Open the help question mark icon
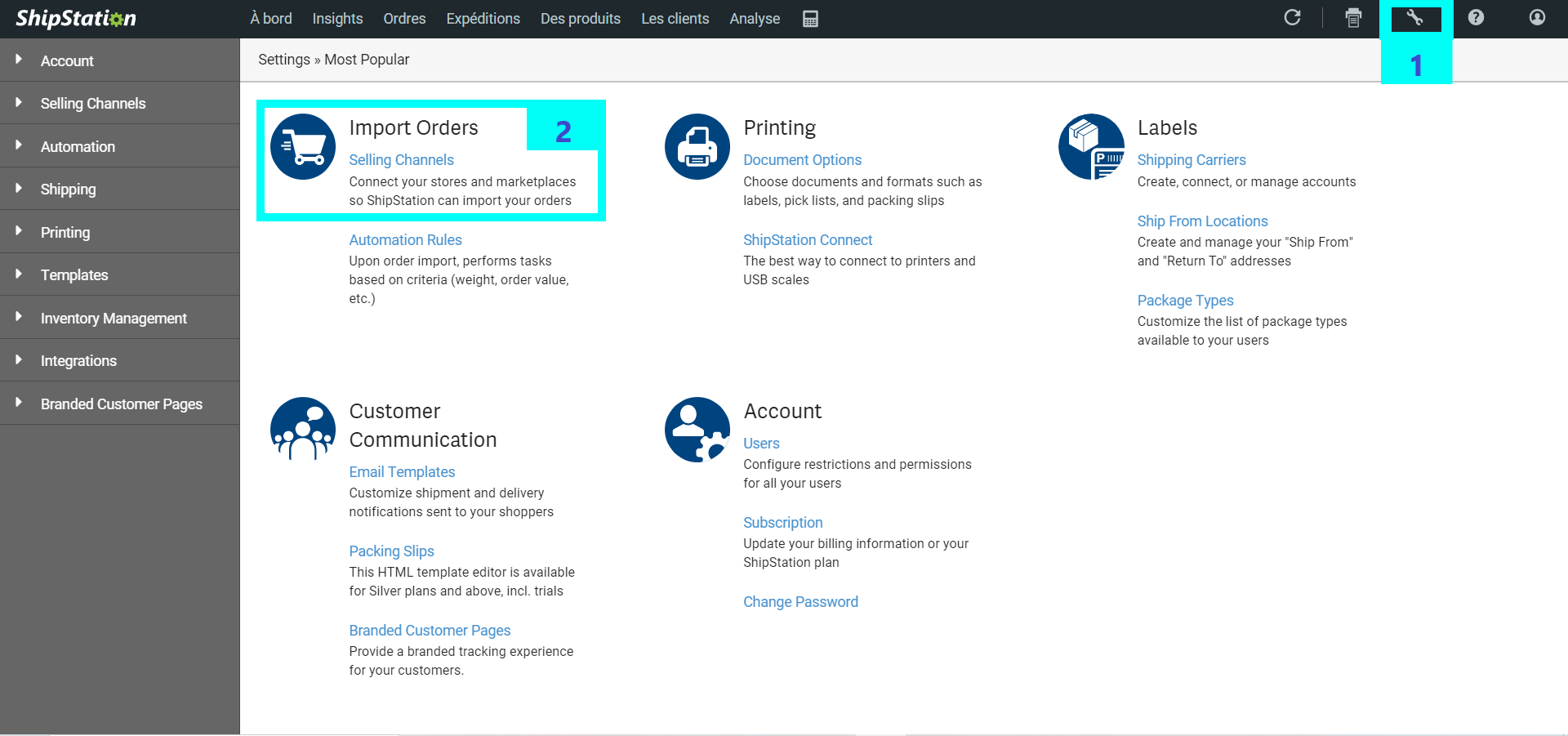Image resolution: width=1568 pixels, height=736 pixels. click(1476, 17)
